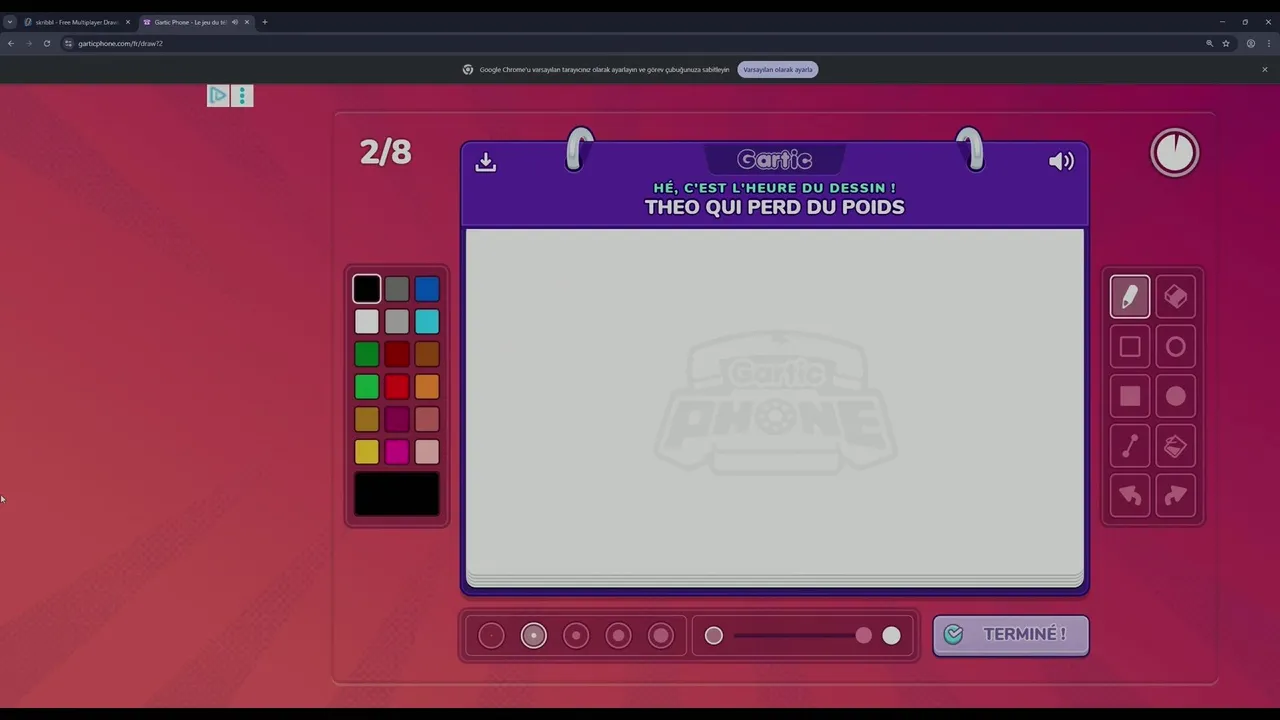Screen dimensions: 1280x720
Task: Choose the filled rectangle shape tool
Action: tap(1130, 397)
